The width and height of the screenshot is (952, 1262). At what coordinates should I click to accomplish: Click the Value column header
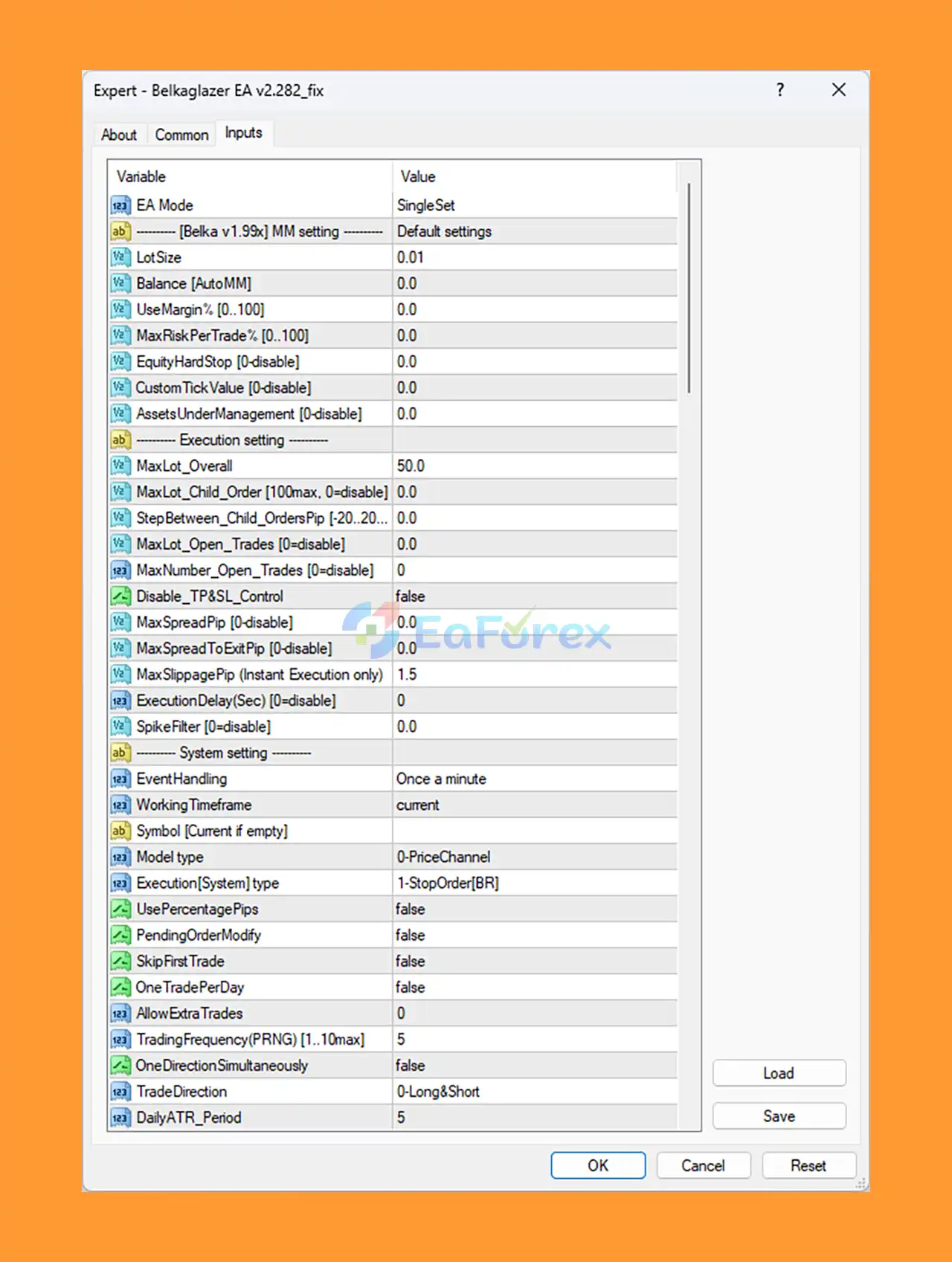[535, 177]
